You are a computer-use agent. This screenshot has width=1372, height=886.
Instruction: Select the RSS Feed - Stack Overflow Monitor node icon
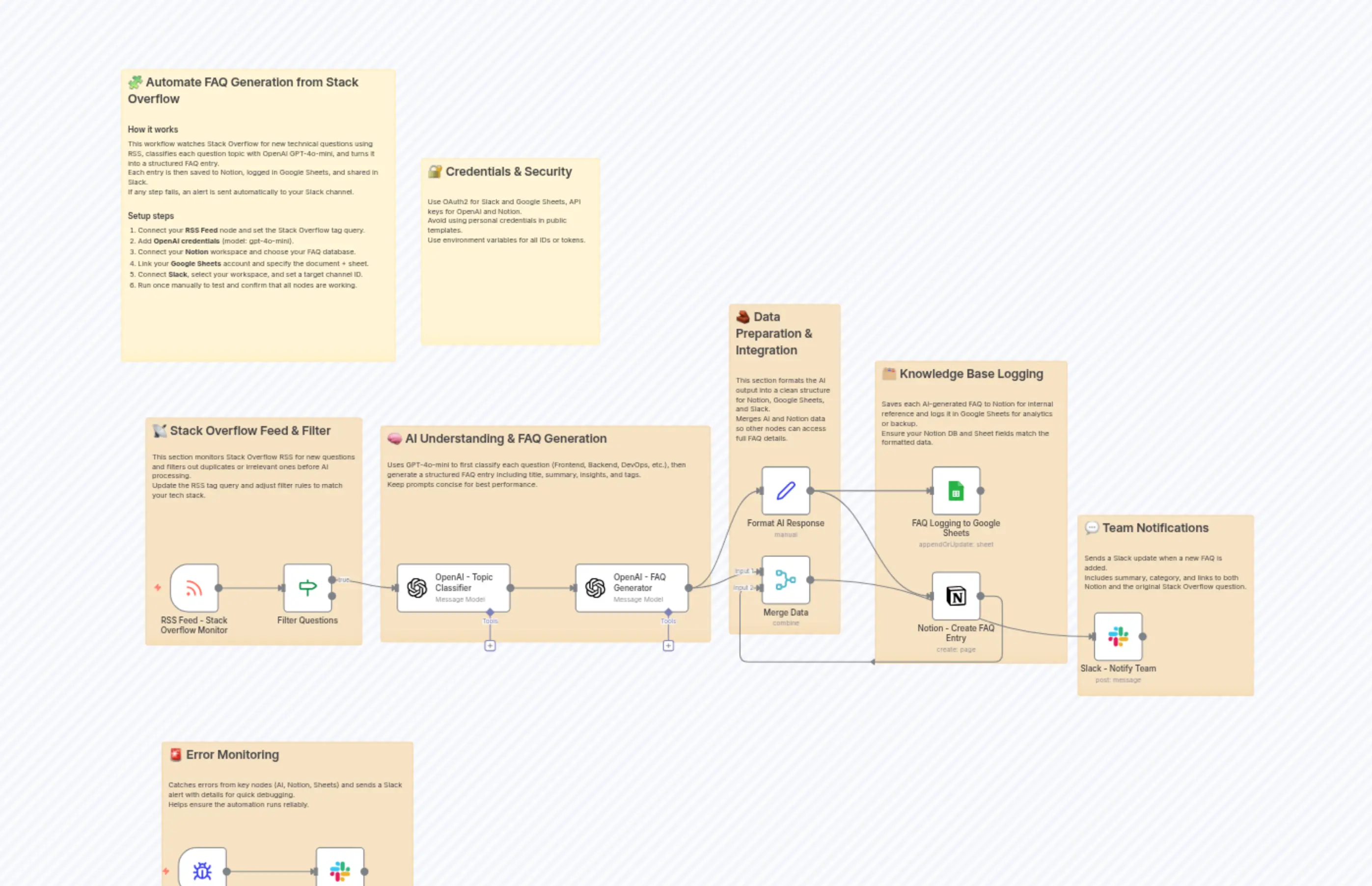[x=194, y=588]
